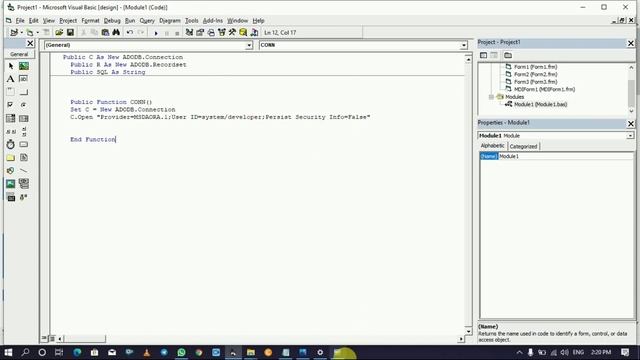Save the project with the diskette icon
640x360 pixels.
(70, 33)
